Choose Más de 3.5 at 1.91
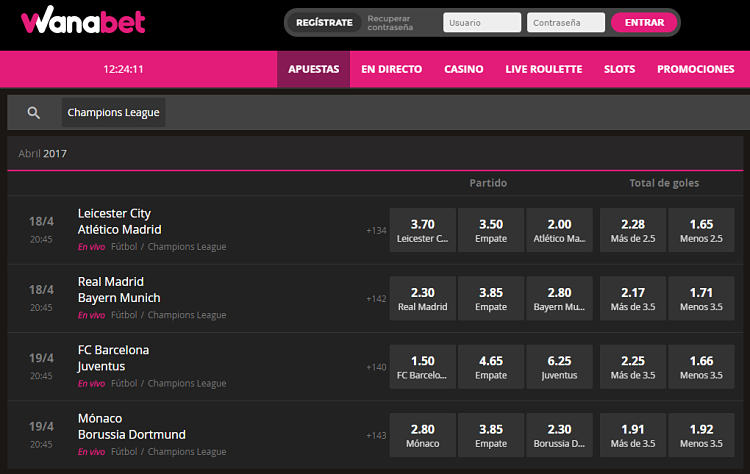750x474 pixels. click(633, 435)
